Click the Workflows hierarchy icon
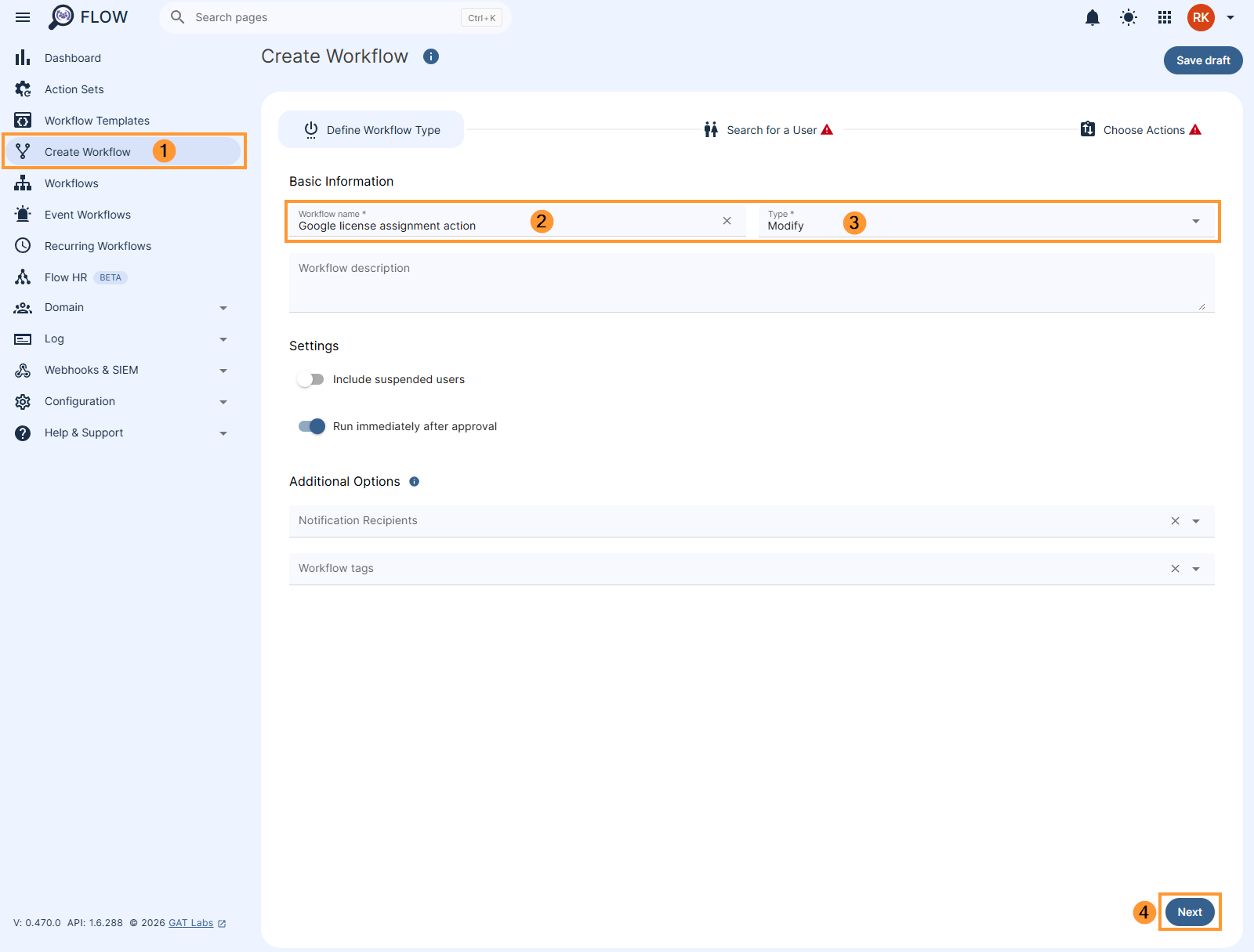Screen dimensions: 1254x952 (x=23, y=183)
